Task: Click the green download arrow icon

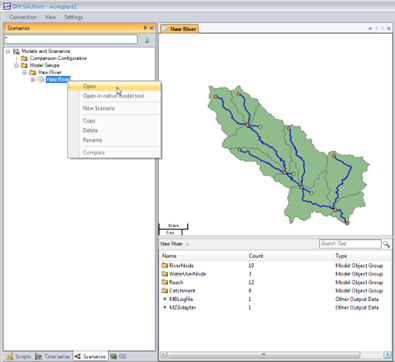Action: 147,40
